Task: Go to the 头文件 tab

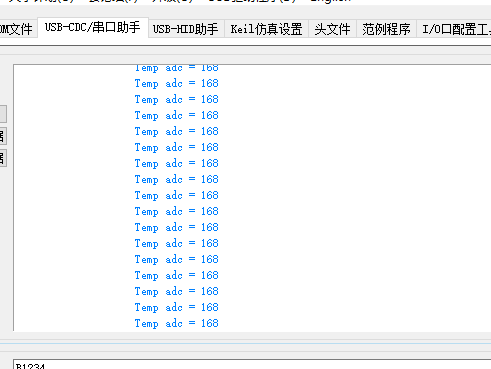Action: click(x=332, y=29)
